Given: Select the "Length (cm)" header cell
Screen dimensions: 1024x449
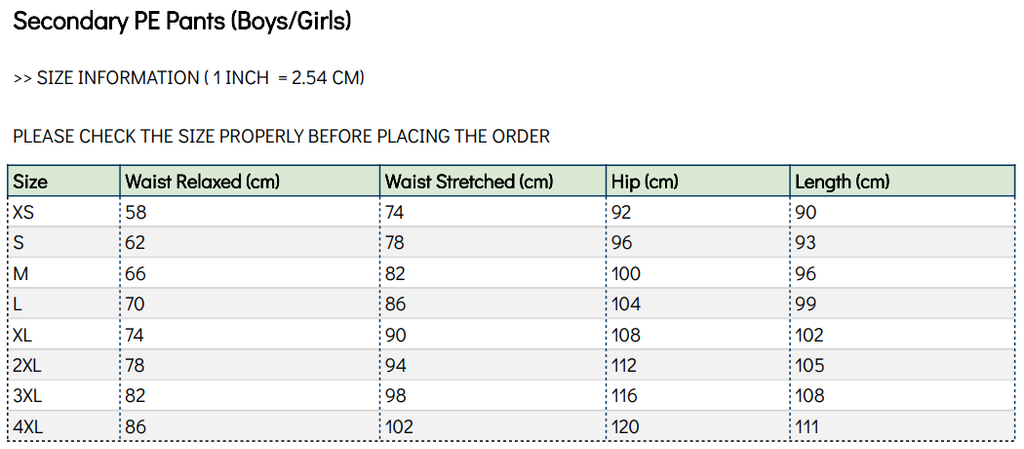Looking at the screenshot, I should (x=842, y=182).
